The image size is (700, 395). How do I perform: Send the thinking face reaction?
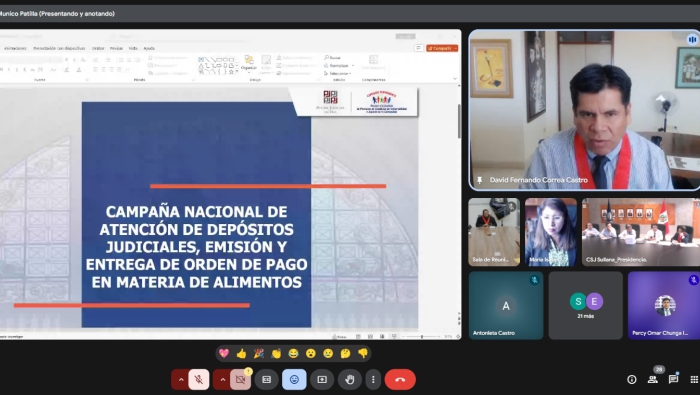click(x=346, y=353)
